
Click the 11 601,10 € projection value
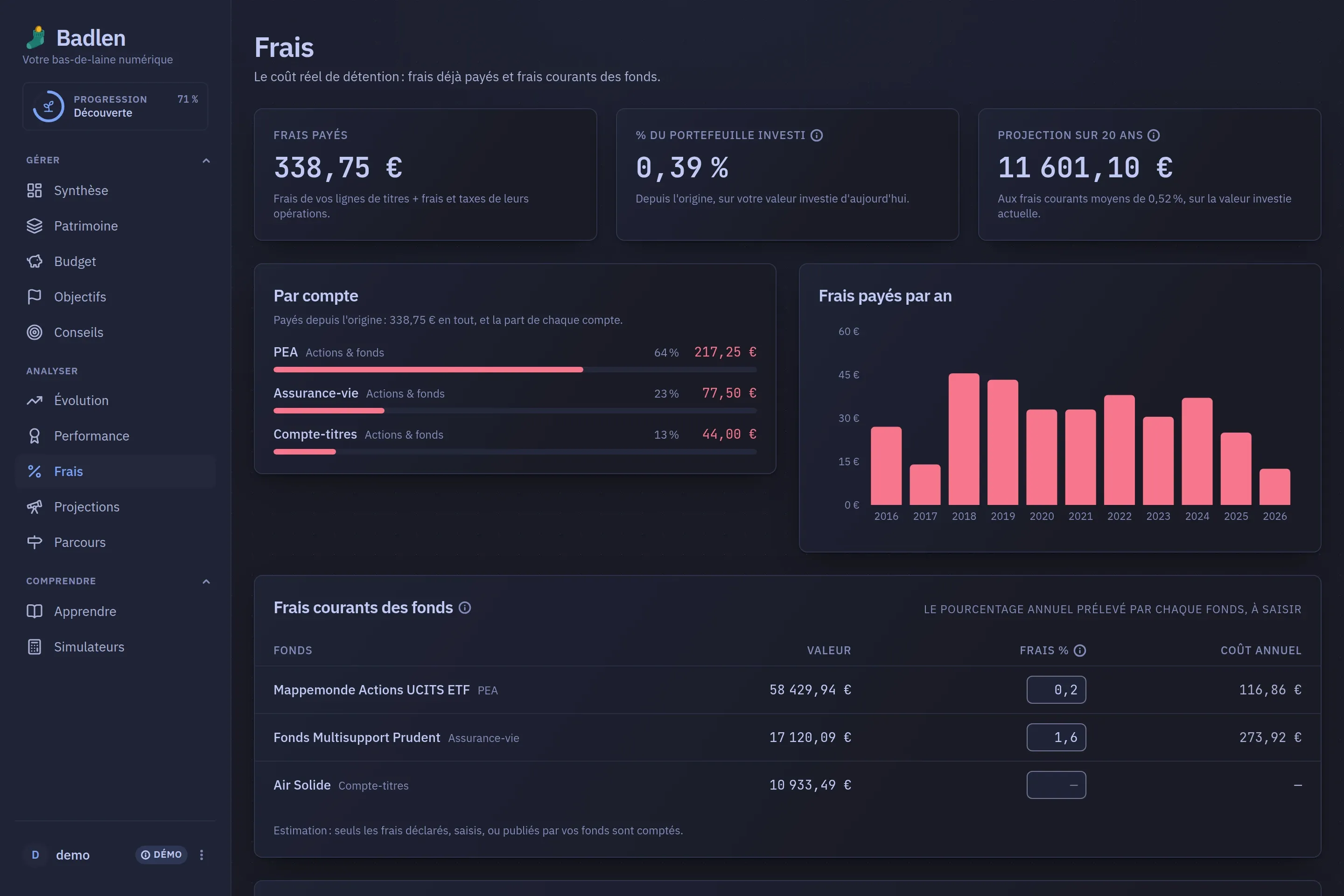coord(1085,168)
